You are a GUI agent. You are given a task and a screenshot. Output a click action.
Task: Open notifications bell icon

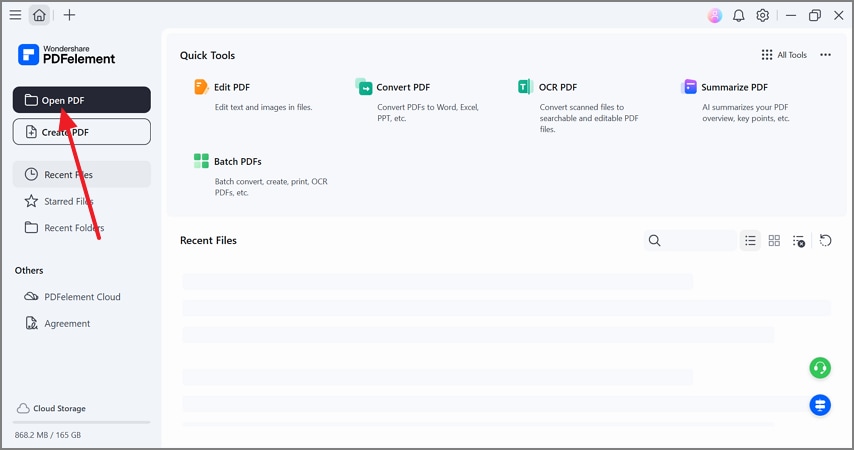point(739,15)
